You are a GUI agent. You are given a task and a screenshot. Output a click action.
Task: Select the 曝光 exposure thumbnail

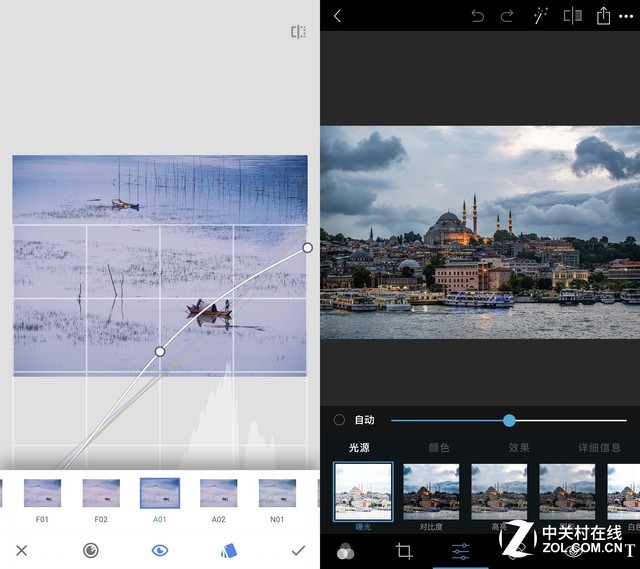pos(363,492)
